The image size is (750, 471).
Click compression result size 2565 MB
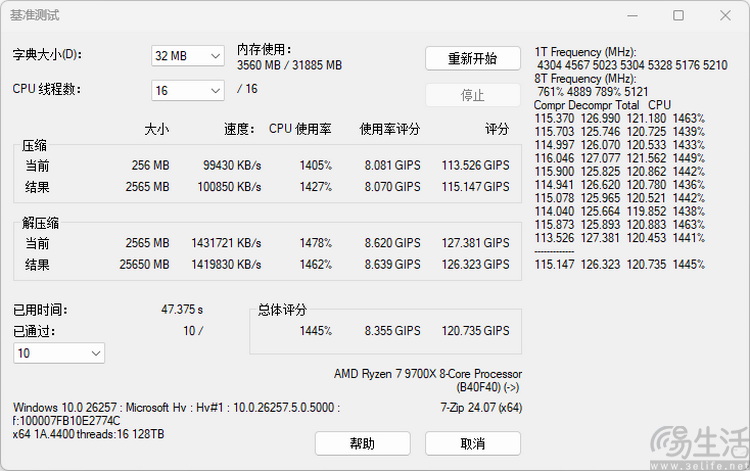(x=147, y=187)
